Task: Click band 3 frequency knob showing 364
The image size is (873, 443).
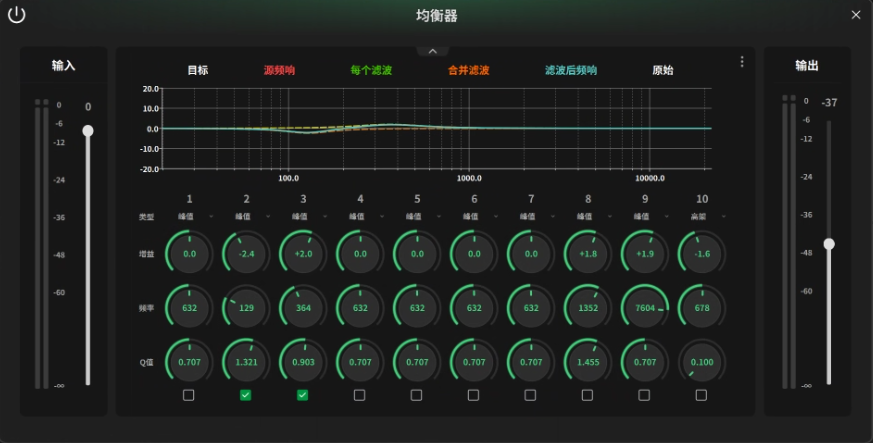Action: pos(303,308)
